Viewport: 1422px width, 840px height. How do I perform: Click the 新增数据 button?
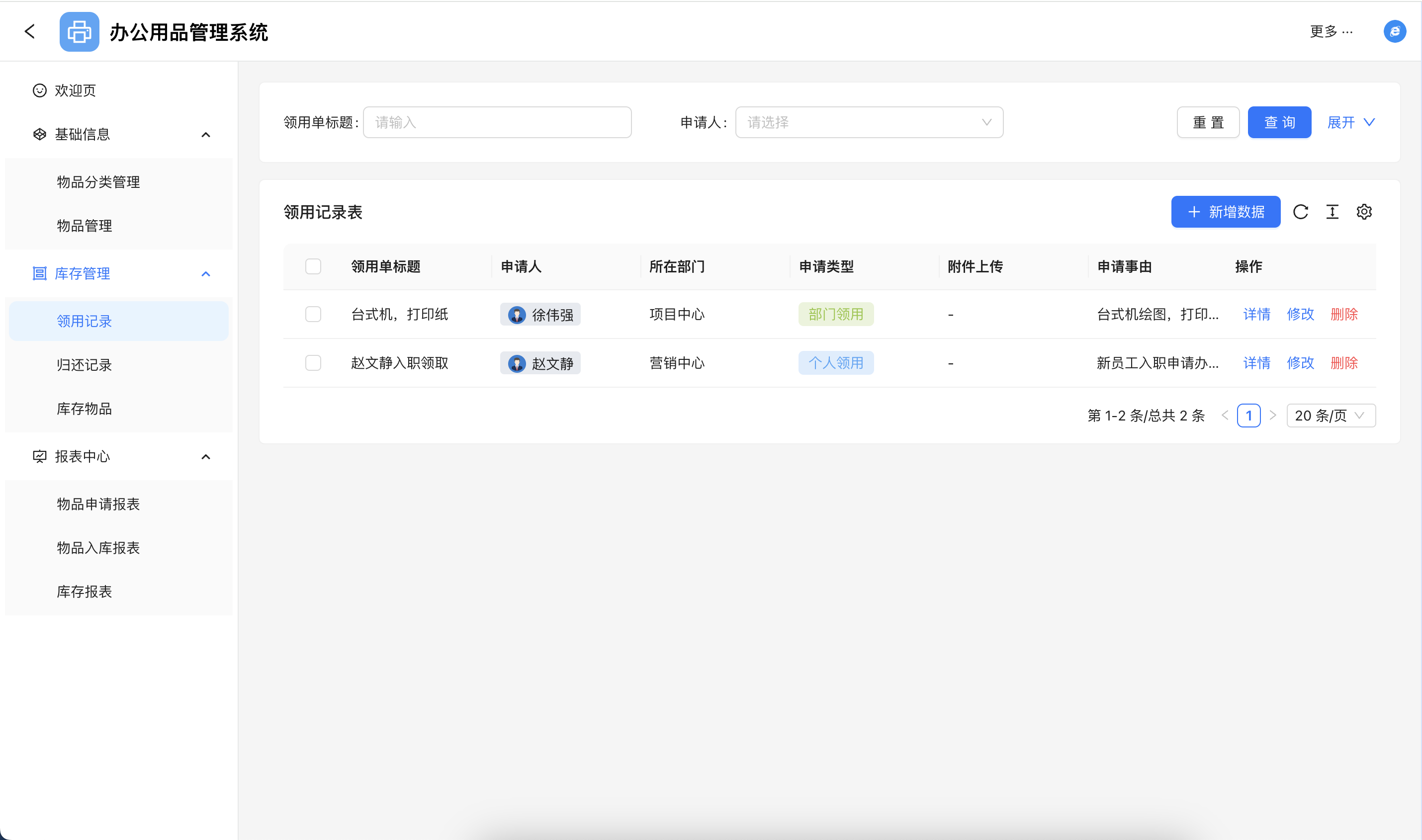1226,212
